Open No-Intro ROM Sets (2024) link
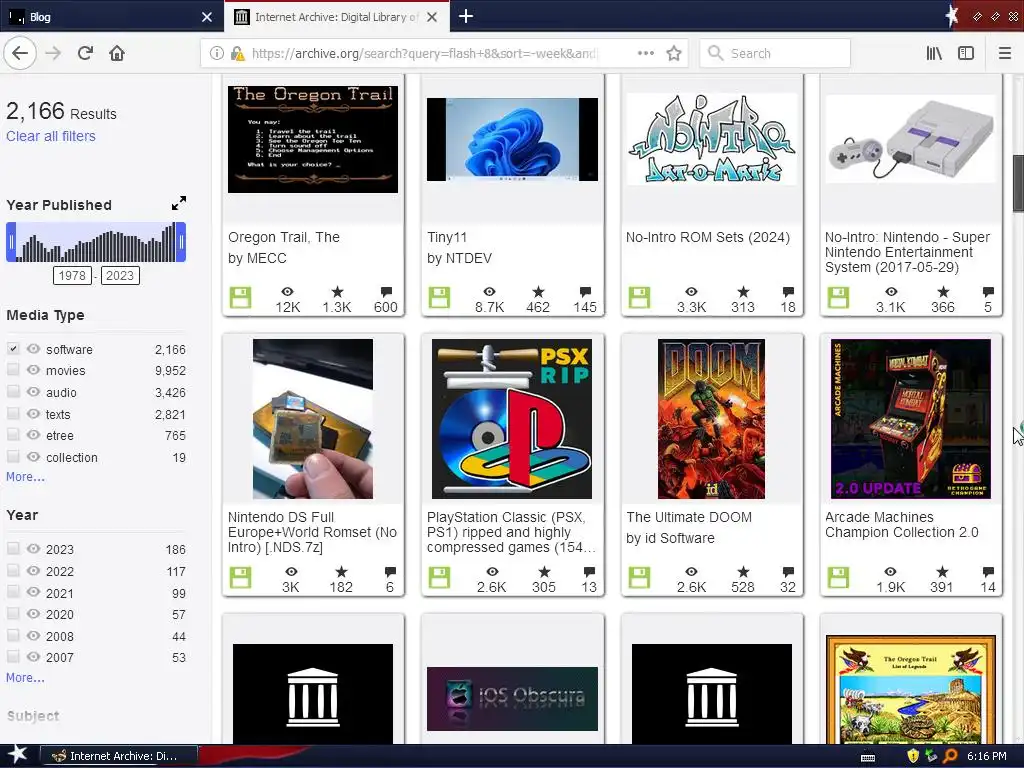Screen dimensions: 1024x768 pos(708,237)
